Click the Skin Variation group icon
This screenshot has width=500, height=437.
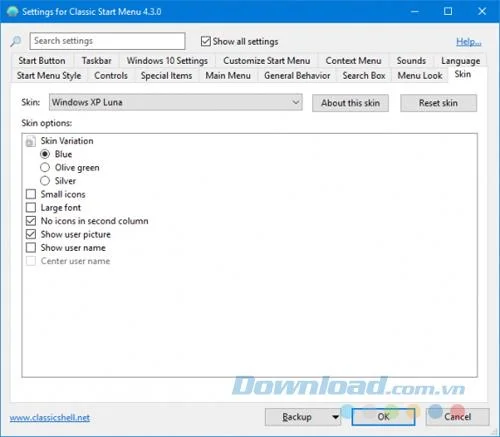pyautogui.click(x=30, y=141)
